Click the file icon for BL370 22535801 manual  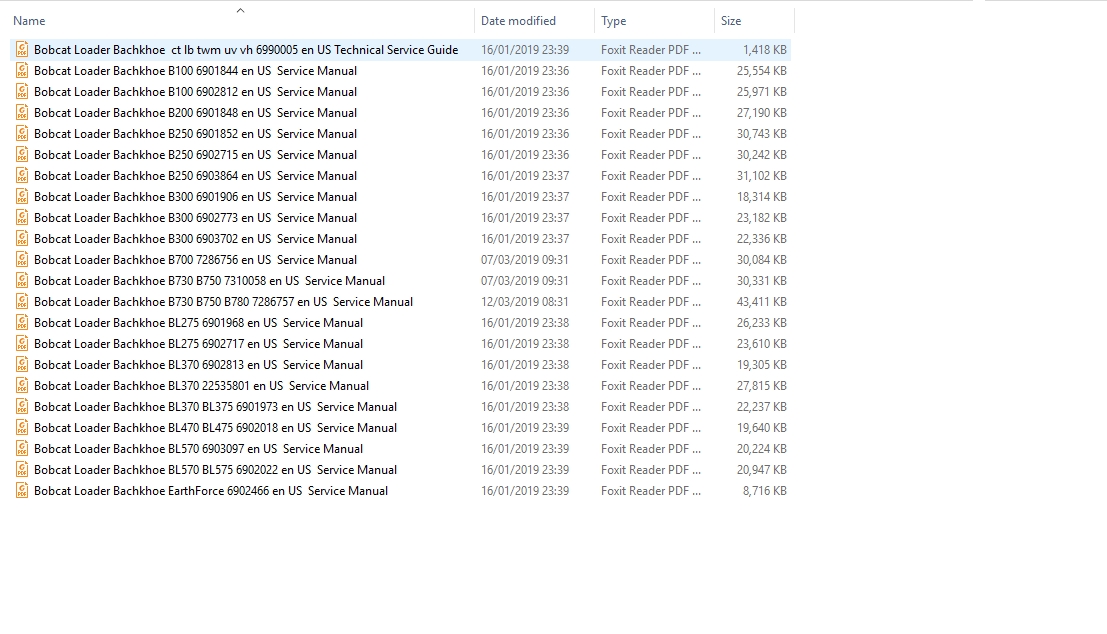pos(22,385)
